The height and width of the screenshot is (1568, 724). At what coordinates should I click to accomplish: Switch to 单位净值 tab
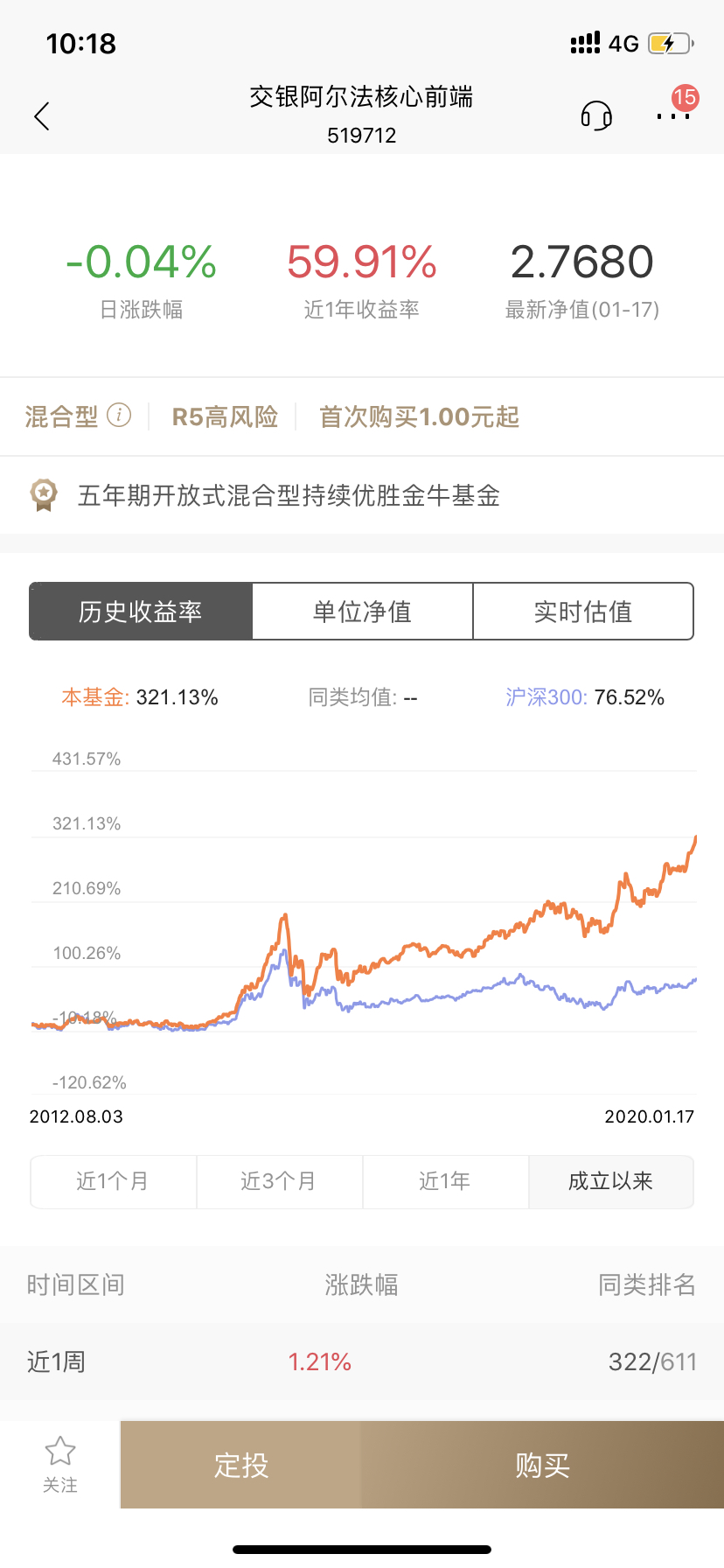click(362, 612)
